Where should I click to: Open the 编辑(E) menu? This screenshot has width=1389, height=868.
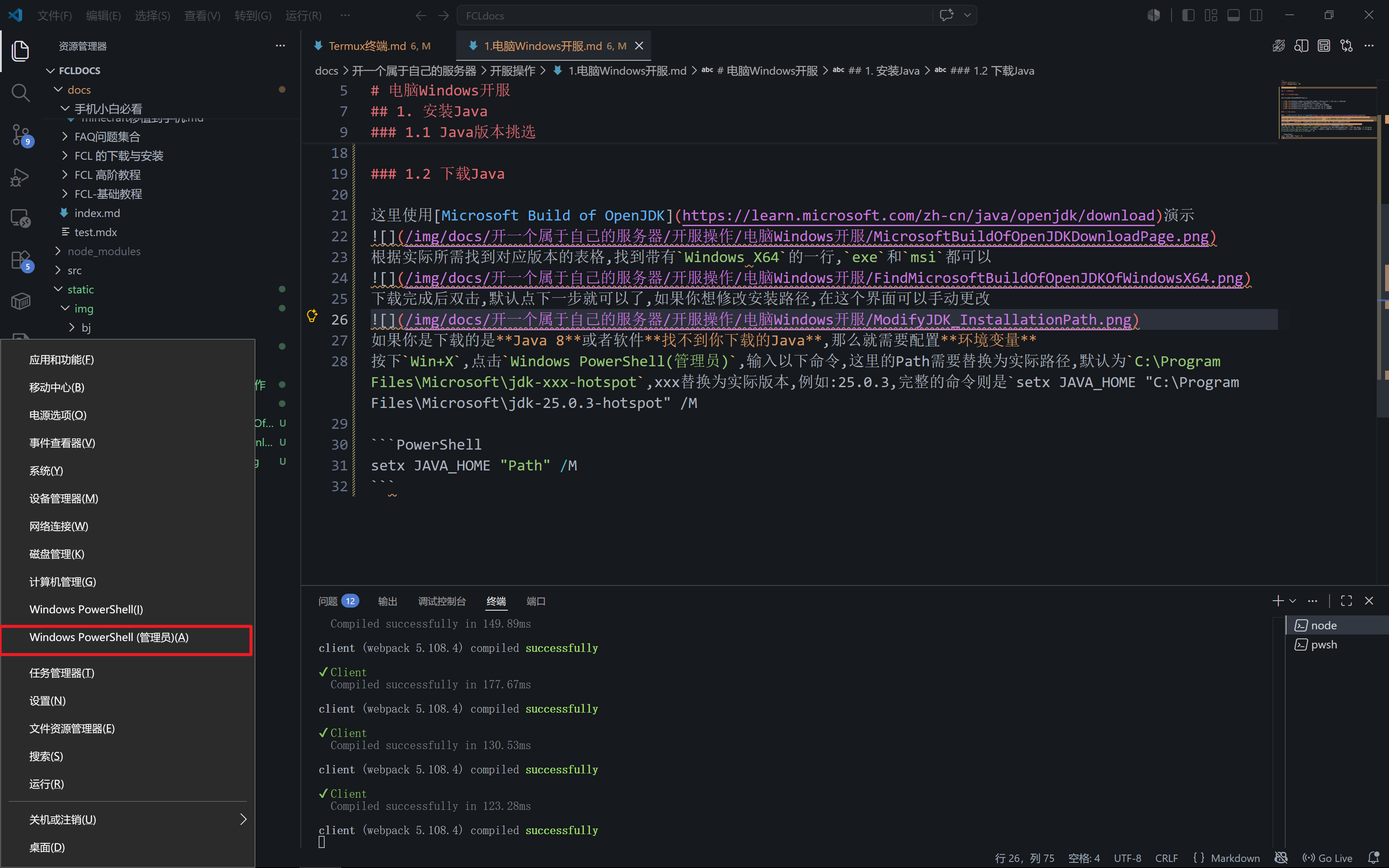pos(103,16)
